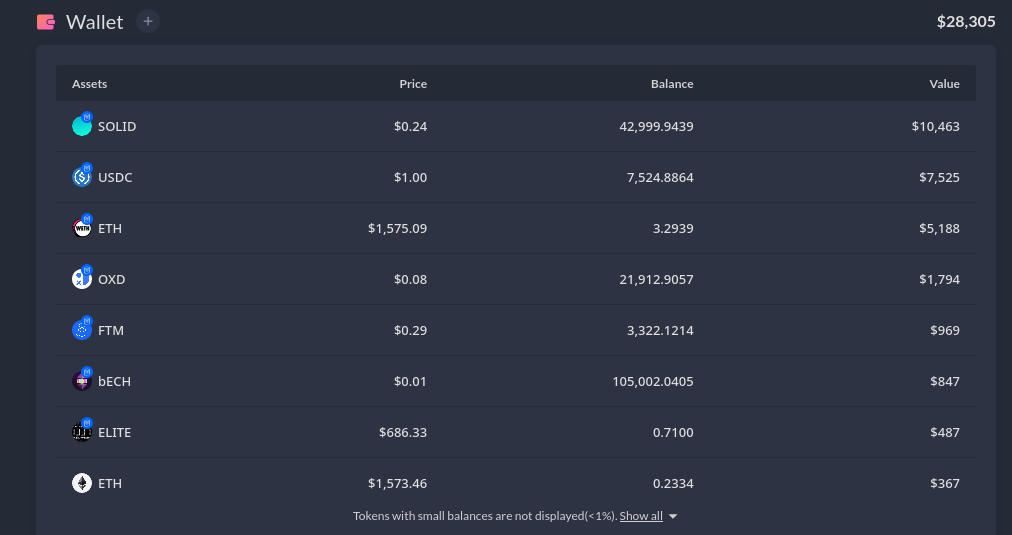
Task: Select the USDC asset name
Action: point(115,177)
